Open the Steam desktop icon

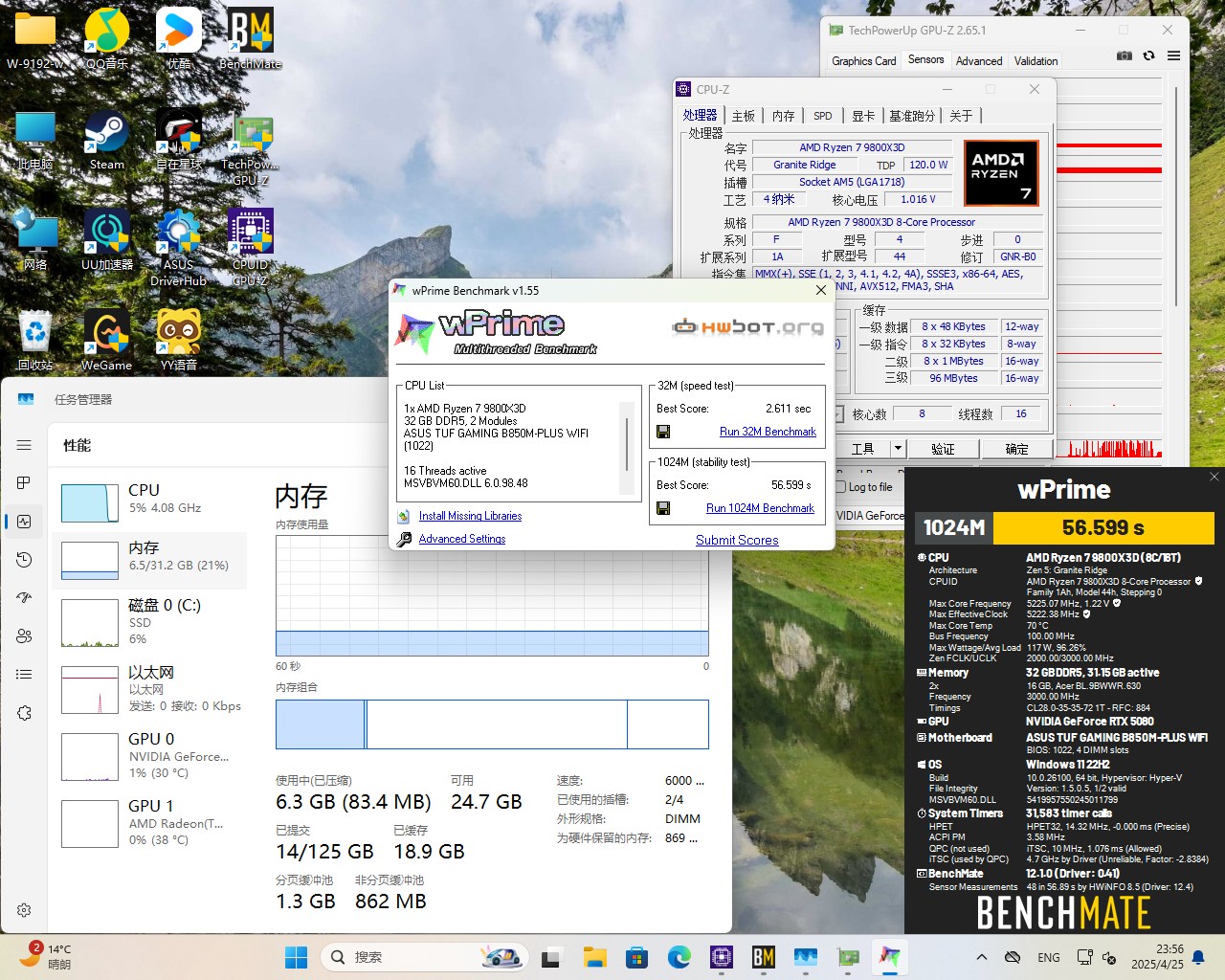pyautogui.click(x=107, y=140)
